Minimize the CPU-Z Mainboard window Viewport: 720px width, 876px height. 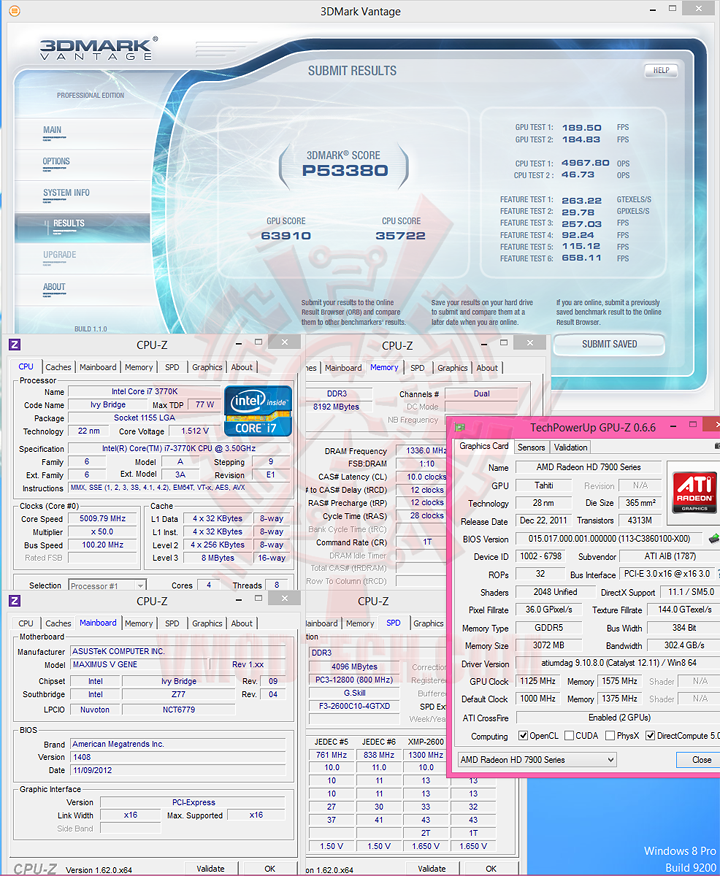click(239, 599)
